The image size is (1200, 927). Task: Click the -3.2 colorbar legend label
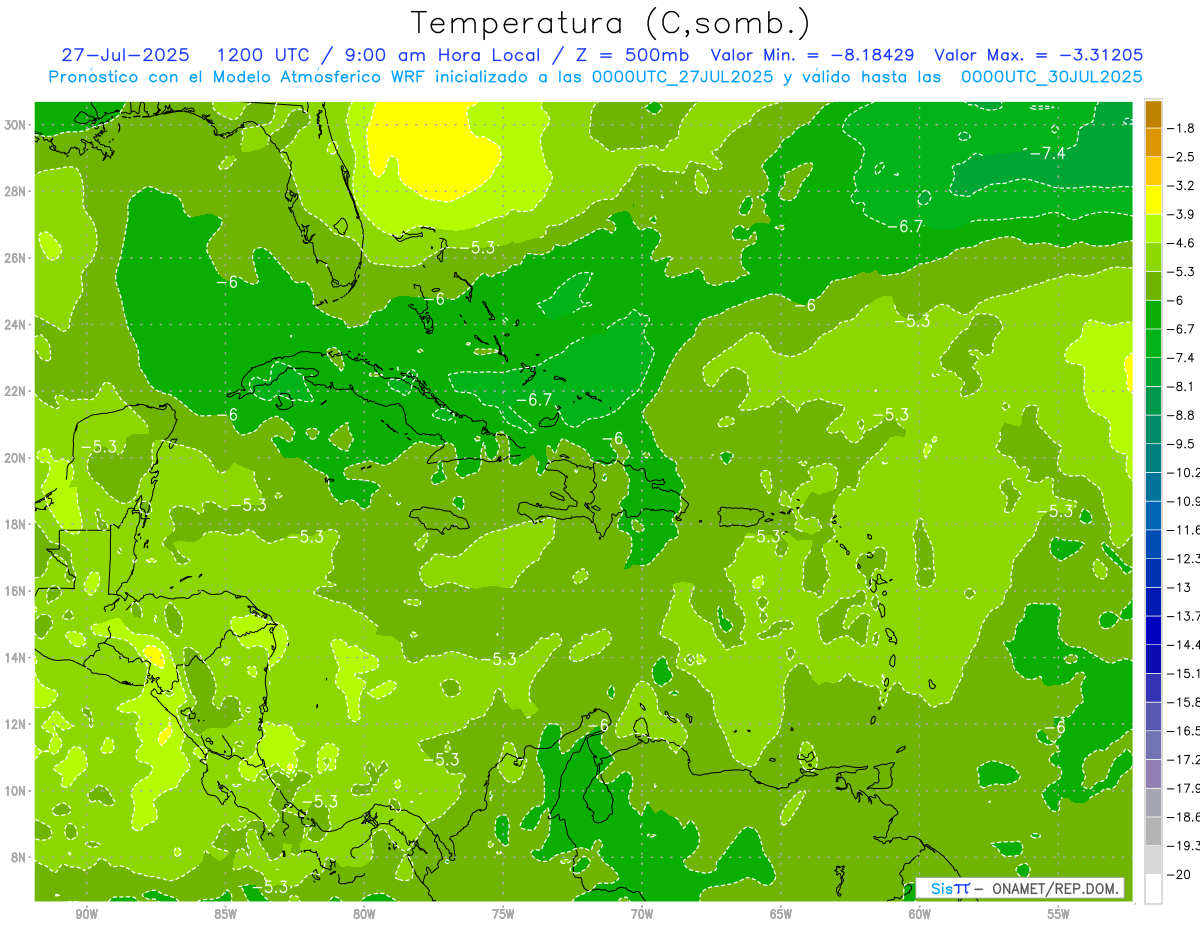(x=1182, y=185)
